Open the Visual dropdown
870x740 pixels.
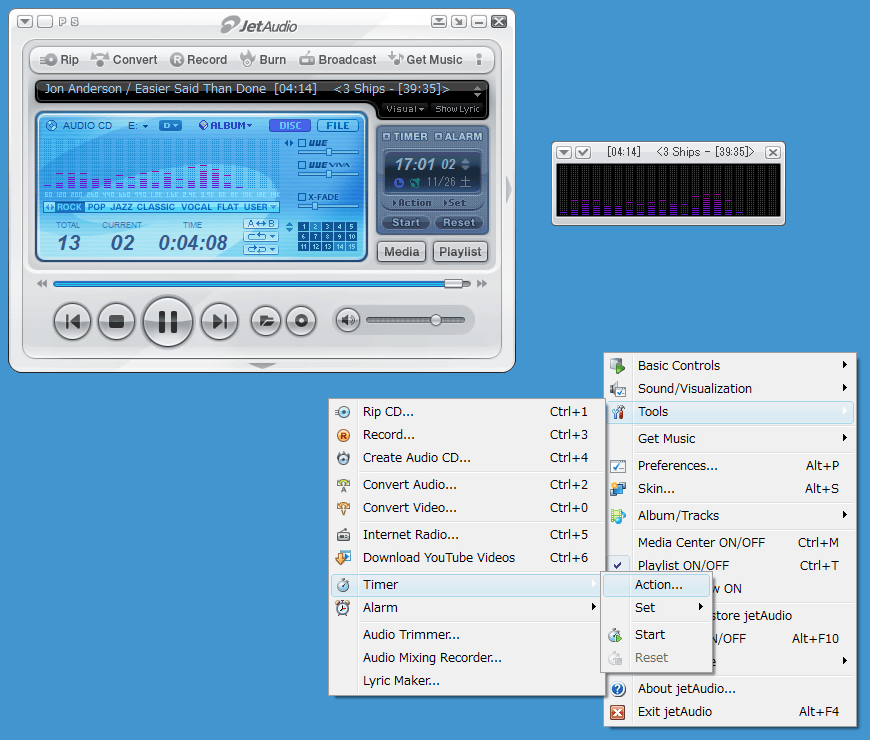[x=405, y=109]
